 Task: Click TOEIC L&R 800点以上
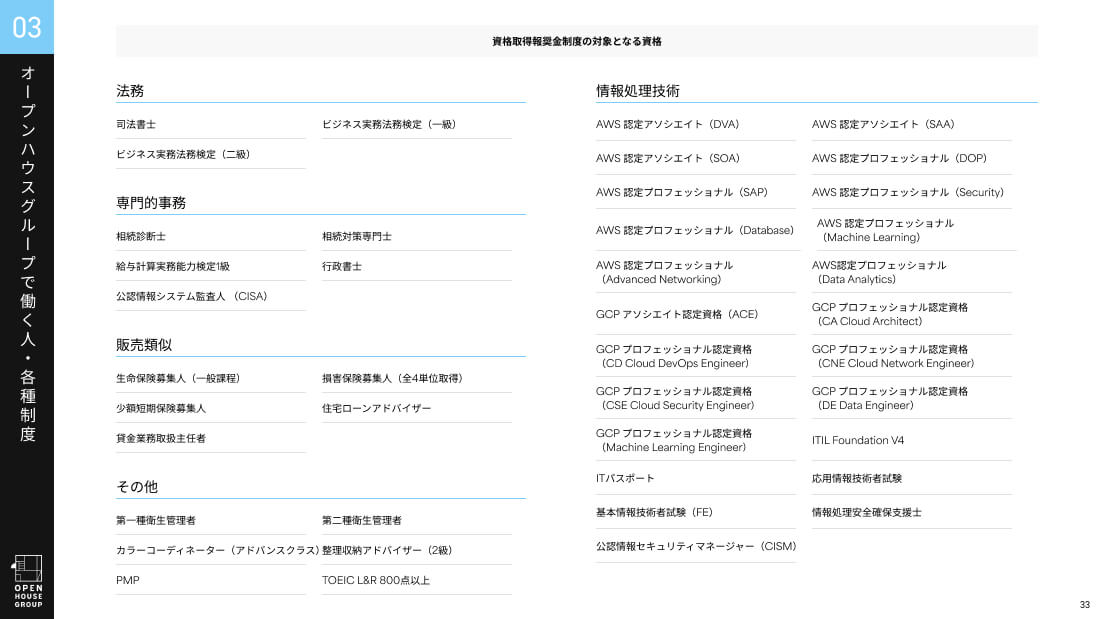(x=376, y=580)
